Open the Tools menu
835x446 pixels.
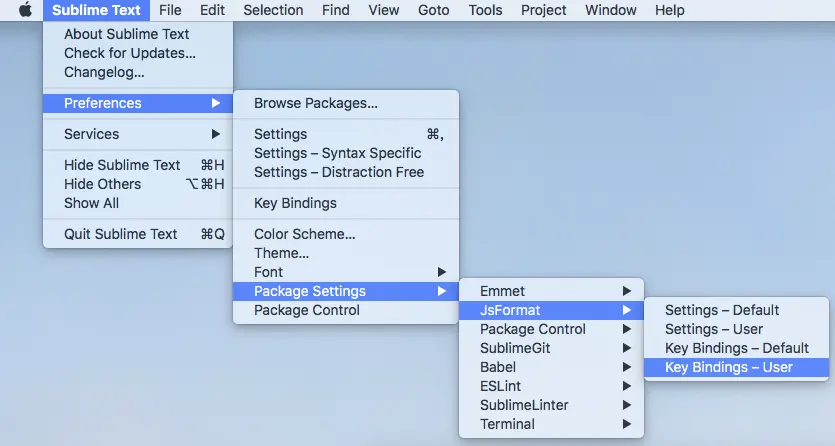tap(485, 11)
